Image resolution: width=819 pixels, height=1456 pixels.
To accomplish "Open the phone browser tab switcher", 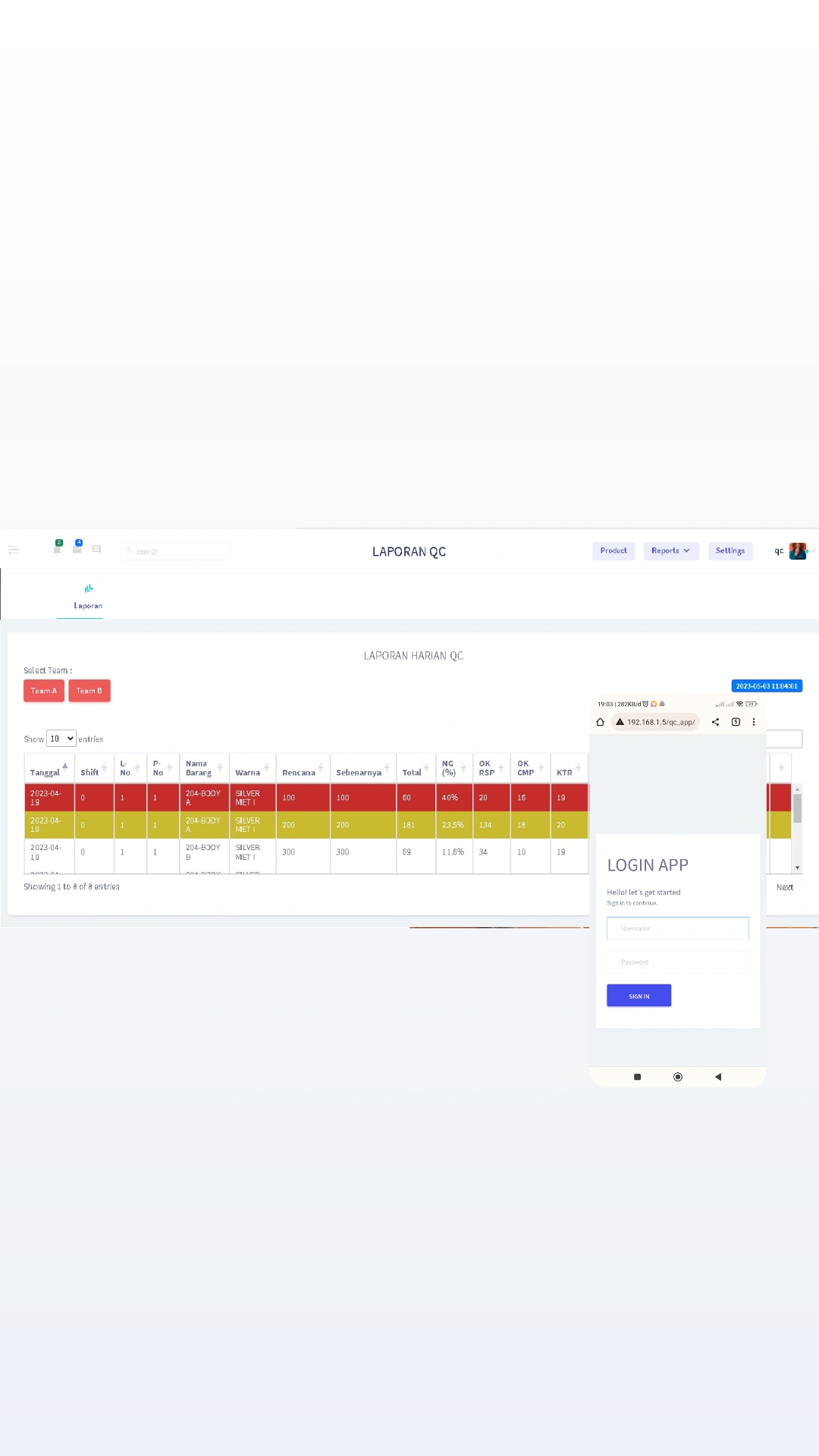I will (x=736, y=722).
